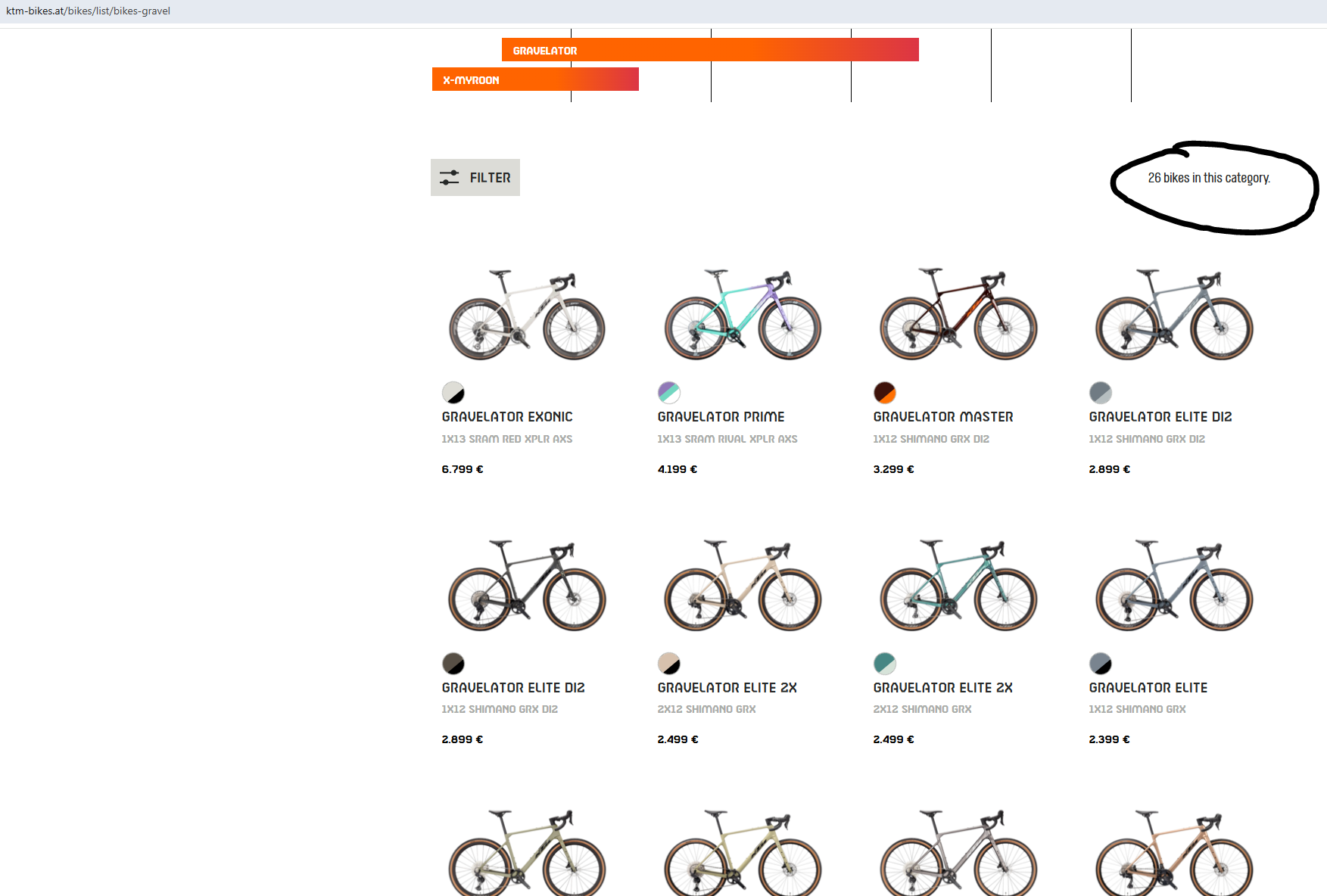The image size is (1327, 896).
Task: Pick the brown-orange swatch for Gravelator Master
Action: 885,393
